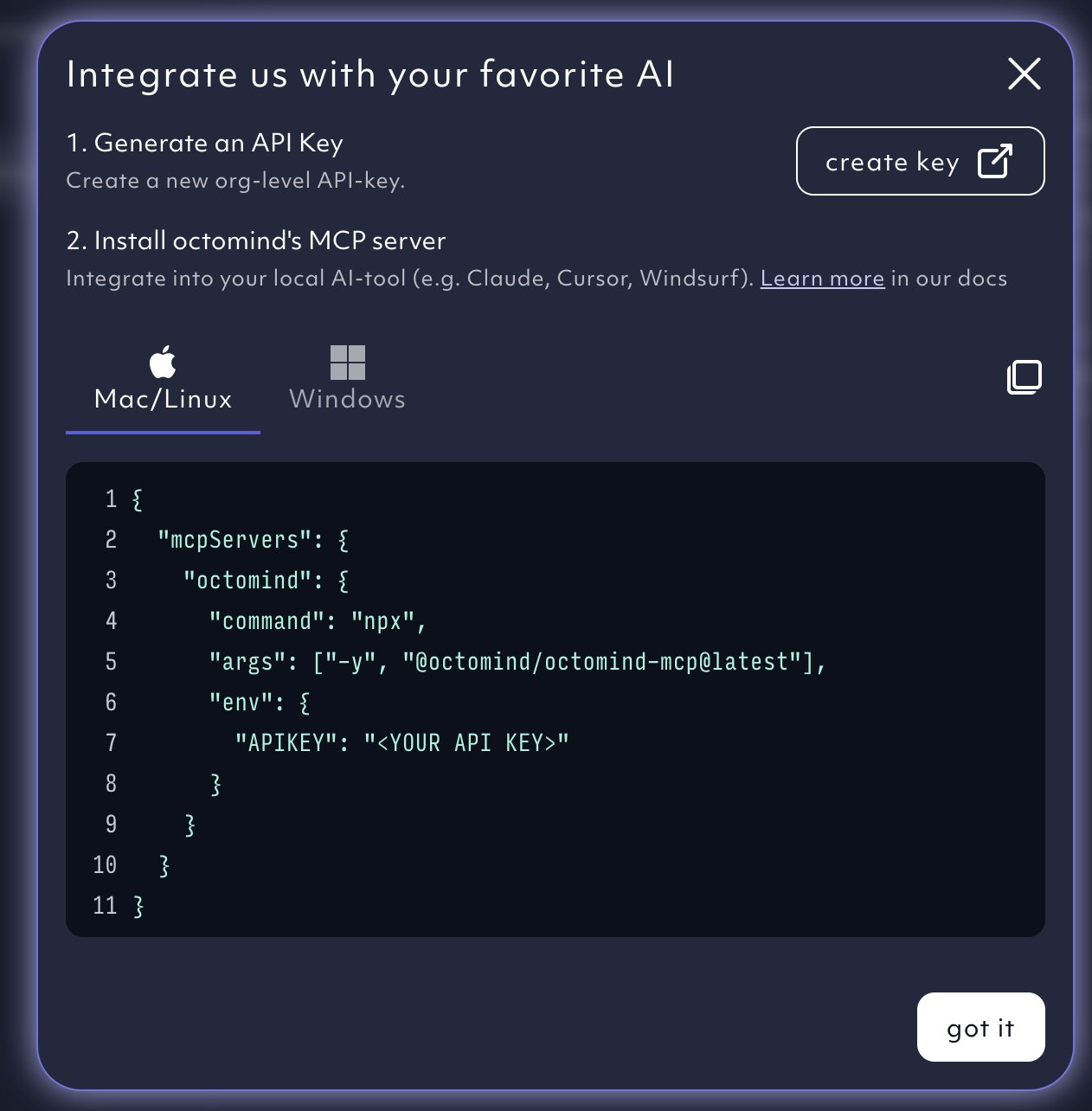Click the Windows logo icon
Image resolution: width=1092 pixels, height=1111 pixels.
348,363
